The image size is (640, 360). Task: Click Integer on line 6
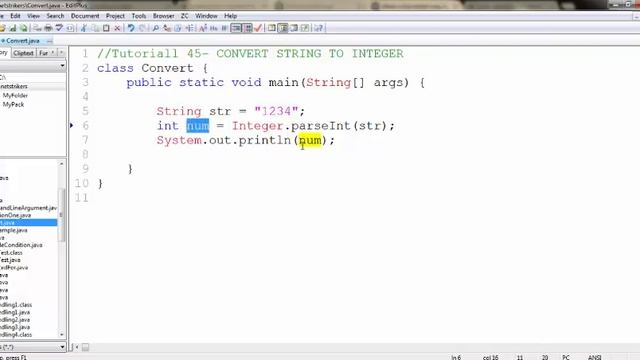point(258,126)
